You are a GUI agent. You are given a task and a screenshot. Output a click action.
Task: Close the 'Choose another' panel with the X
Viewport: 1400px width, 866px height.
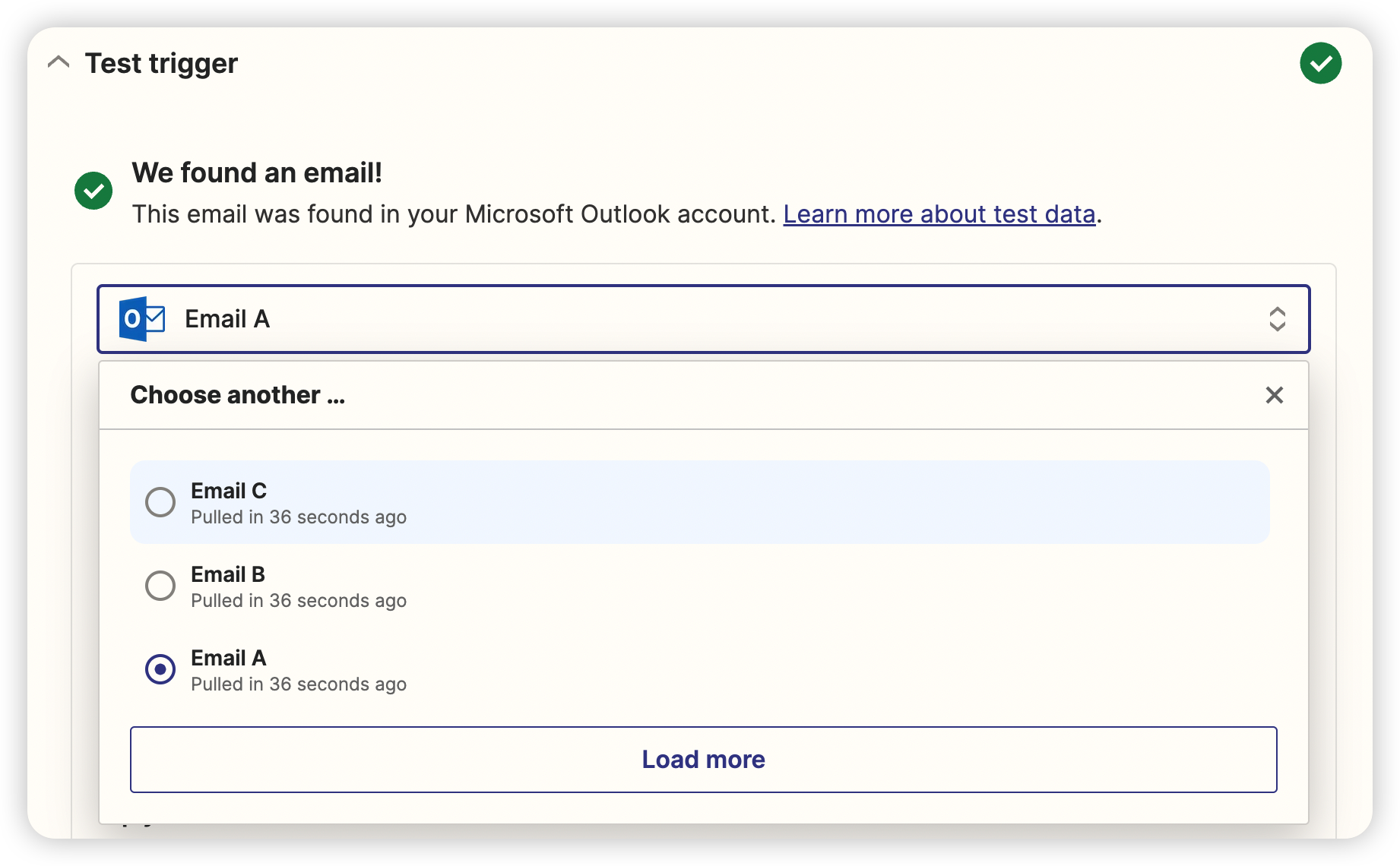click(1274, 395)
